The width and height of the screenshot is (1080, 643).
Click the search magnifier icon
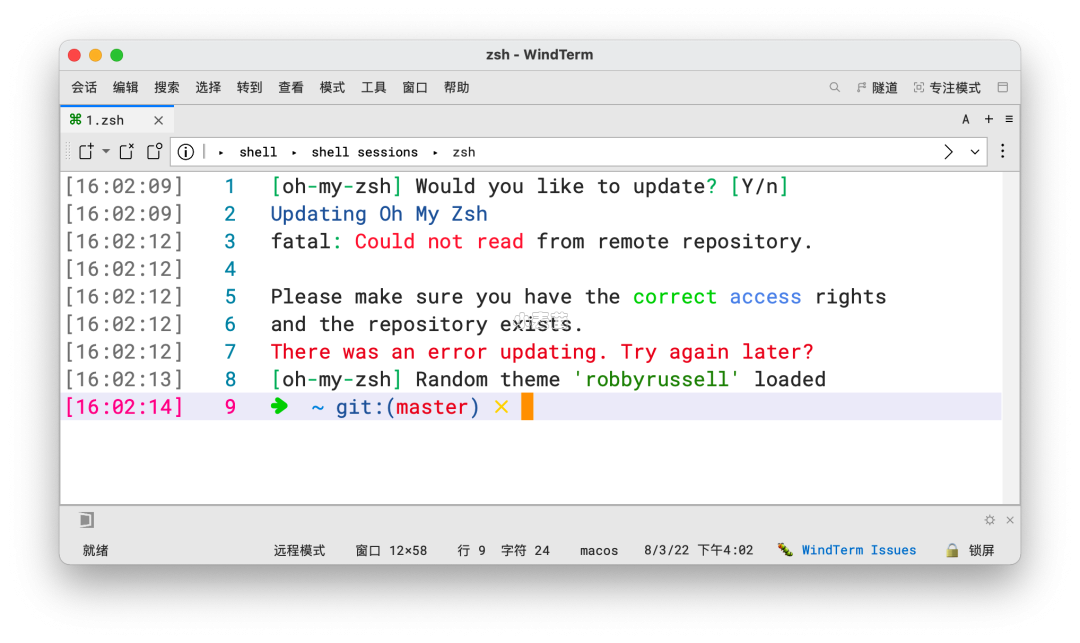(834, 88)
